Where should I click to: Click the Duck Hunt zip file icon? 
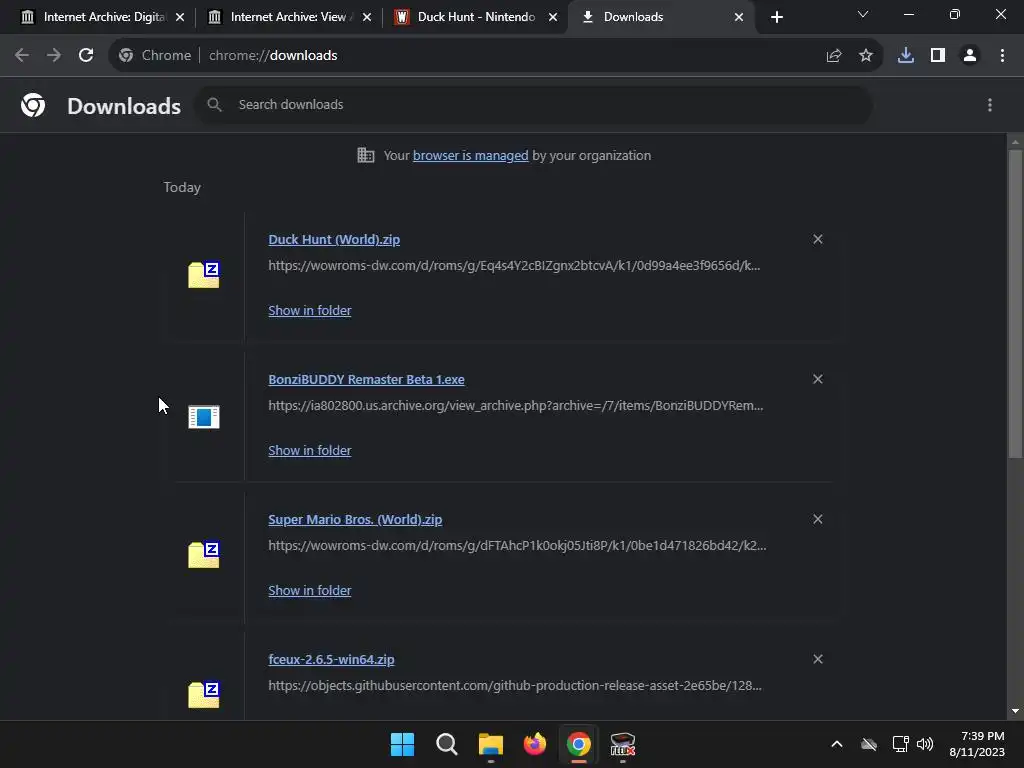[x=204, y=274]
